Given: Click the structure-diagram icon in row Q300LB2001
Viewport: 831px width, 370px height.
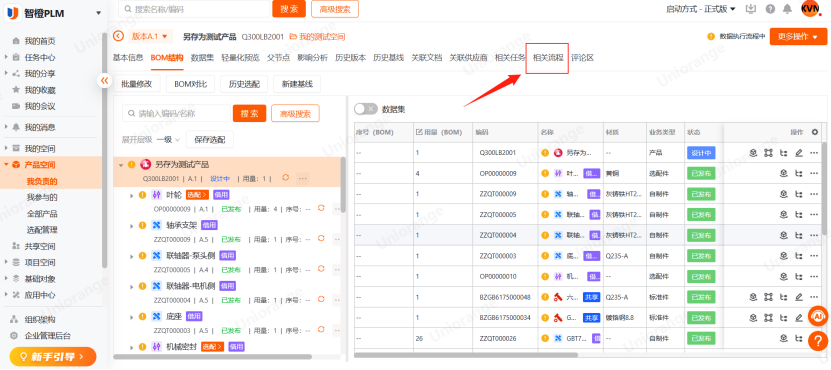Looking at the screenshot, I should (768, 153).
